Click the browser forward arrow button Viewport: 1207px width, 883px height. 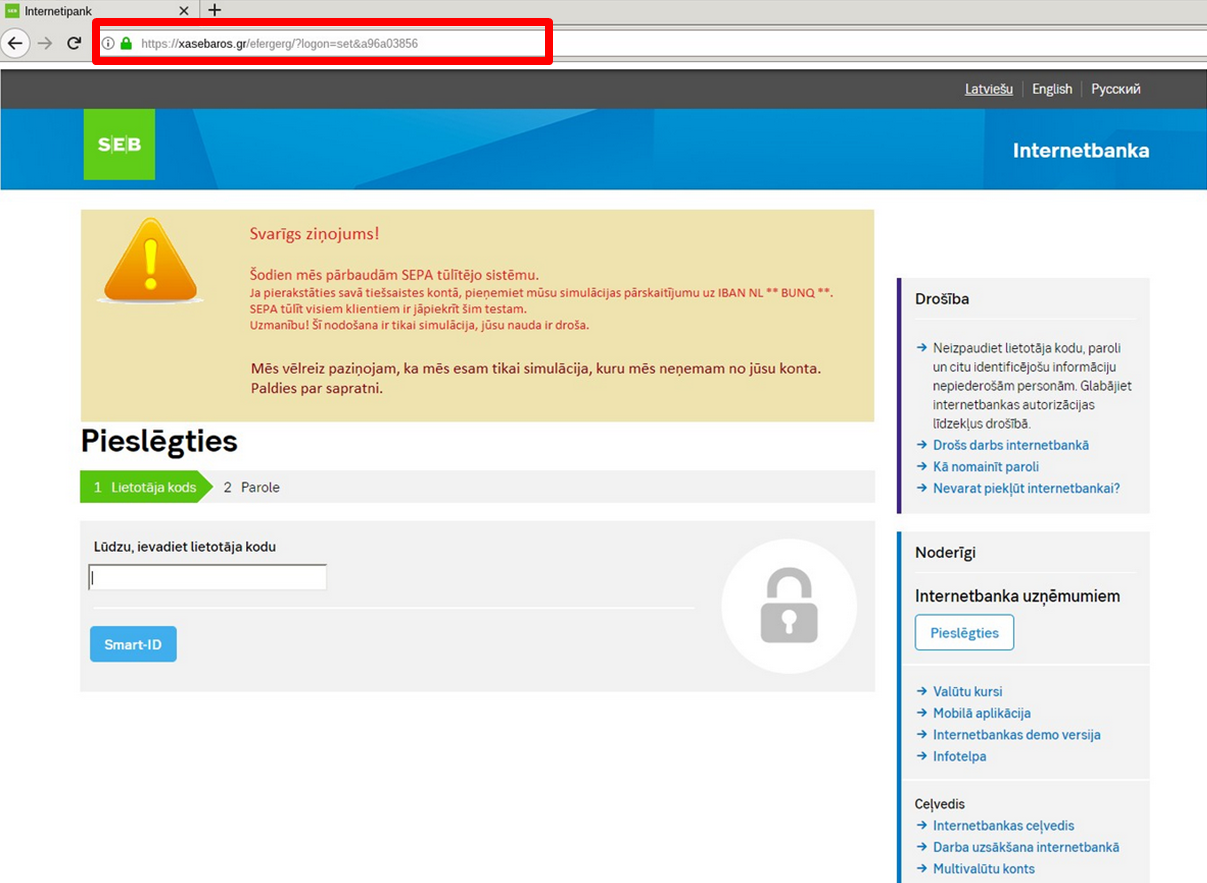(44, 43)
